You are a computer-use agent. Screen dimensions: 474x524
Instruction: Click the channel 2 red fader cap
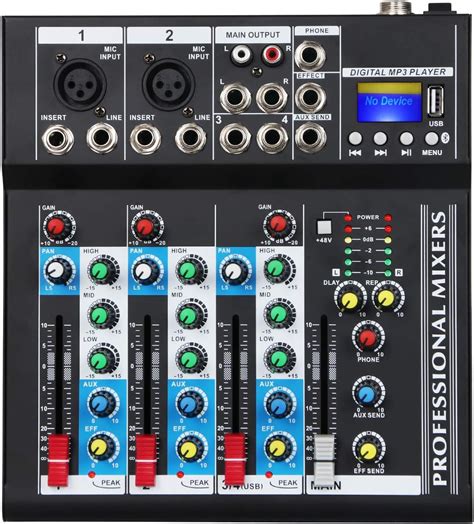(x=146, y=461)
